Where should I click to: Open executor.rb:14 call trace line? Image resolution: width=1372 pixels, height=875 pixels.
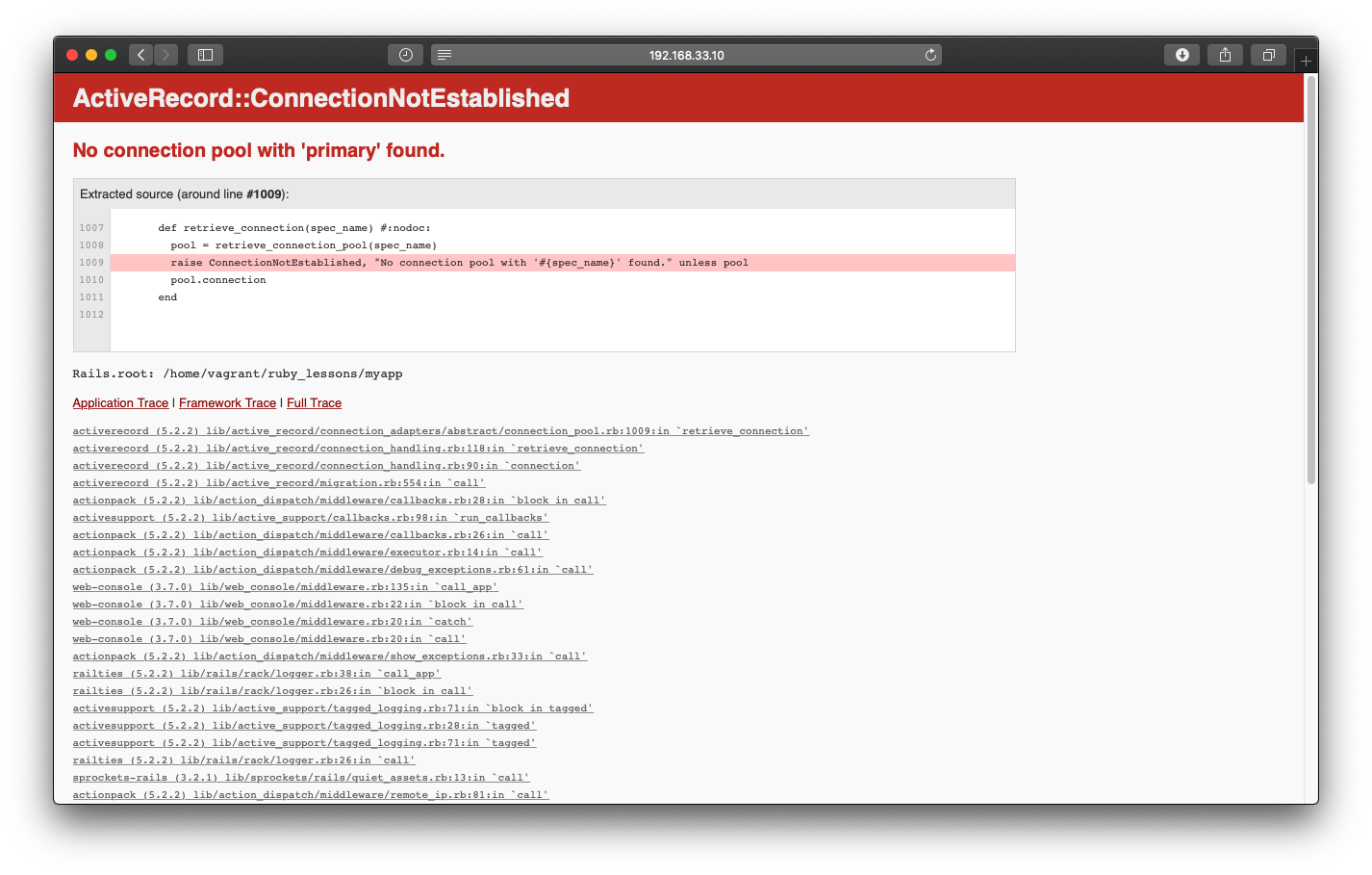coord(307,553)
